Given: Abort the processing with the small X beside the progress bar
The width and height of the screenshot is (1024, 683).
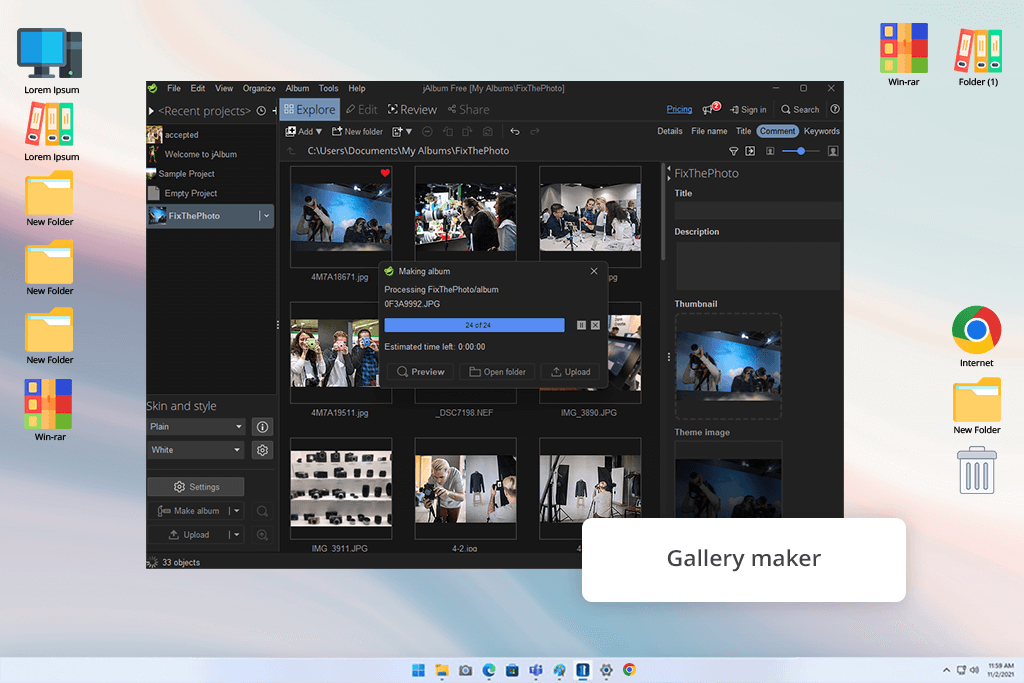Looking at the screenshot, I should (x=595, y=325).
